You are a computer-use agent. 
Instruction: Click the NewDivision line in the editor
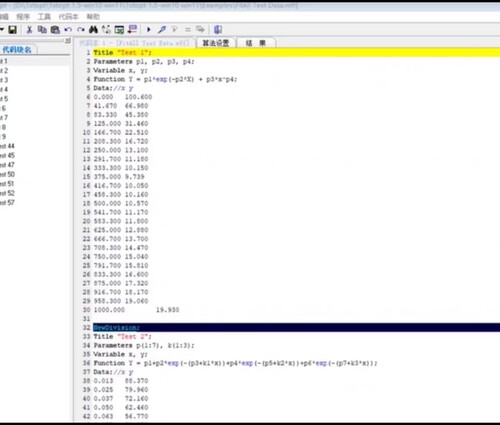pos(296,327)
